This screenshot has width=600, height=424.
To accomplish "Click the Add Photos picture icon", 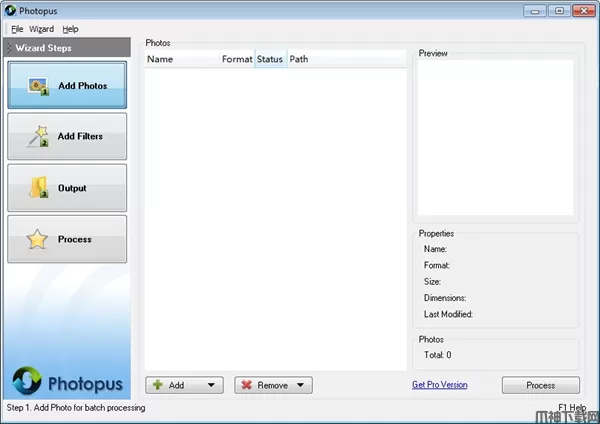I will pyautogui.click(x=38, y=86).
